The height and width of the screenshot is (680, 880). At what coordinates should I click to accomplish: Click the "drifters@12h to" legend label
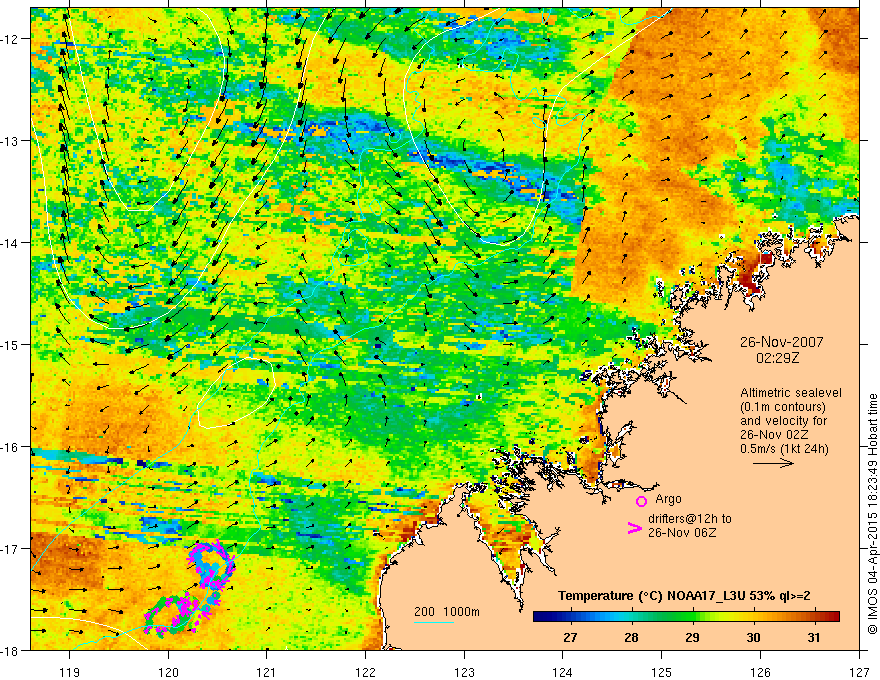tap(690, 519)
